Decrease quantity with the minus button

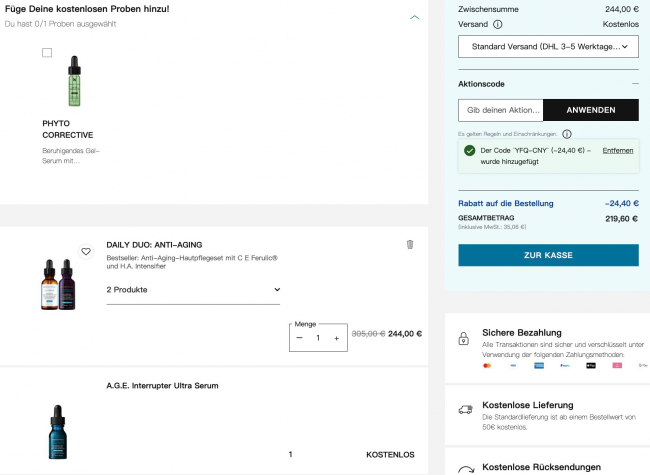(300, 338)
